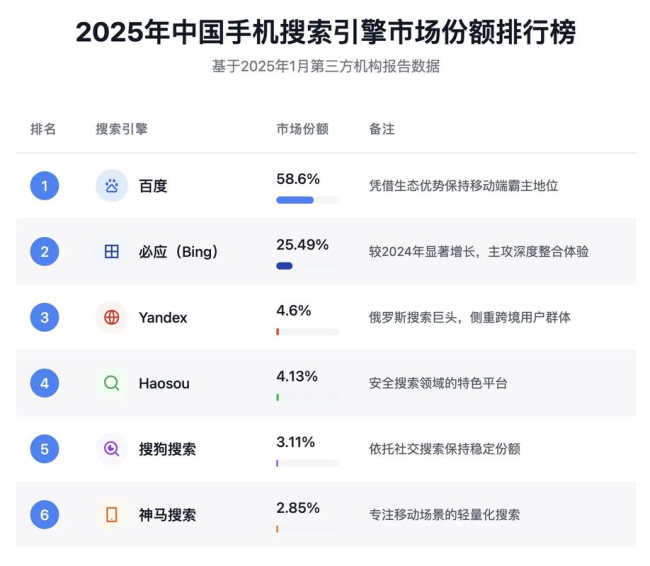Select the 搜索引擎 column header
This screenshot has width=650, height=566.
click(x=121, y=129)
